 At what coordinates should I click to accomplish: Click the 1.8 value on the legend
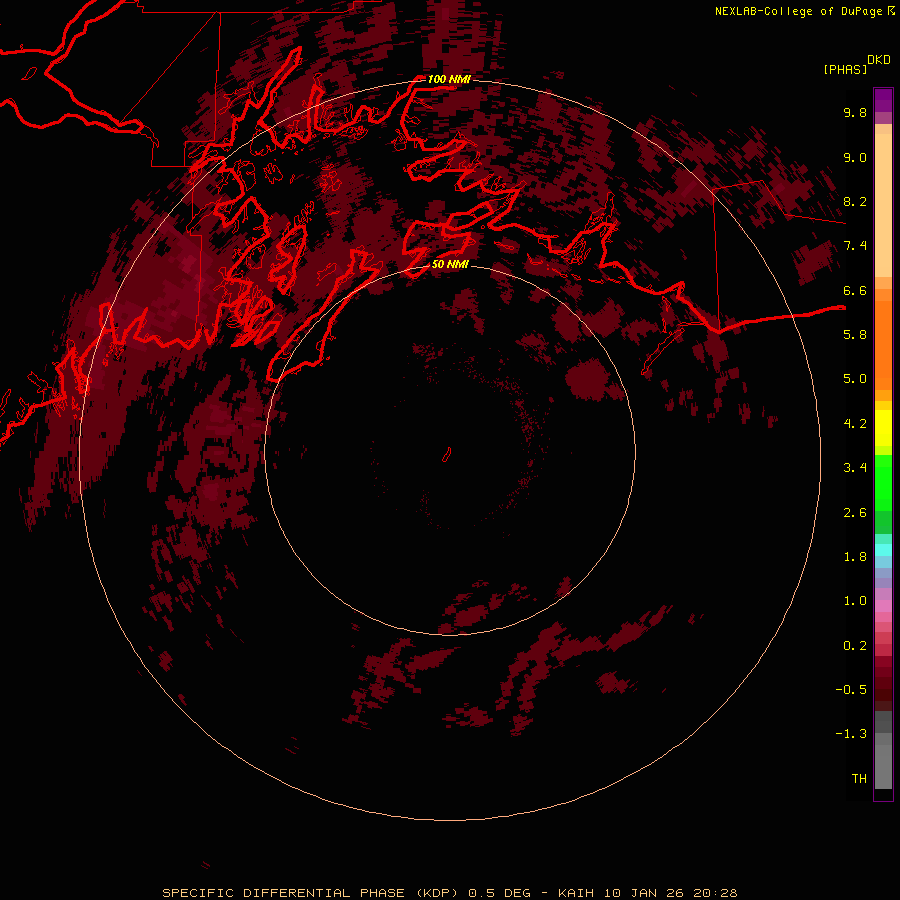[x=855, y=557]
